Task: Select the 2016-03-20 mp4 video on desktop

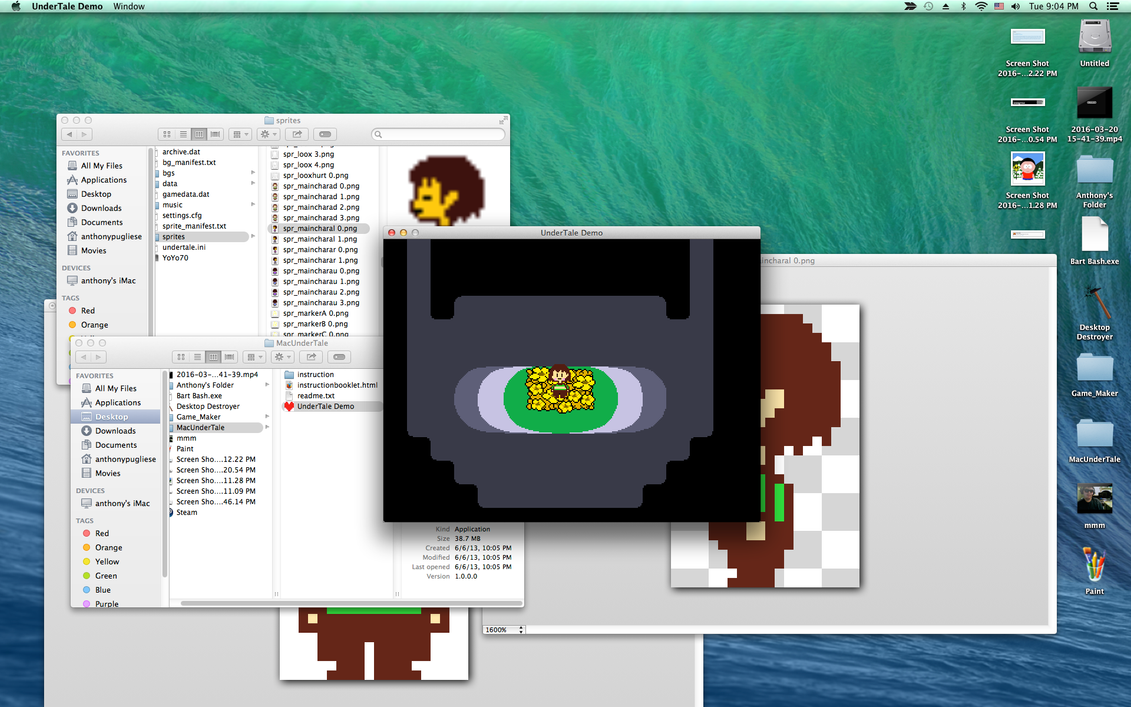Action: pos(1094,103)
